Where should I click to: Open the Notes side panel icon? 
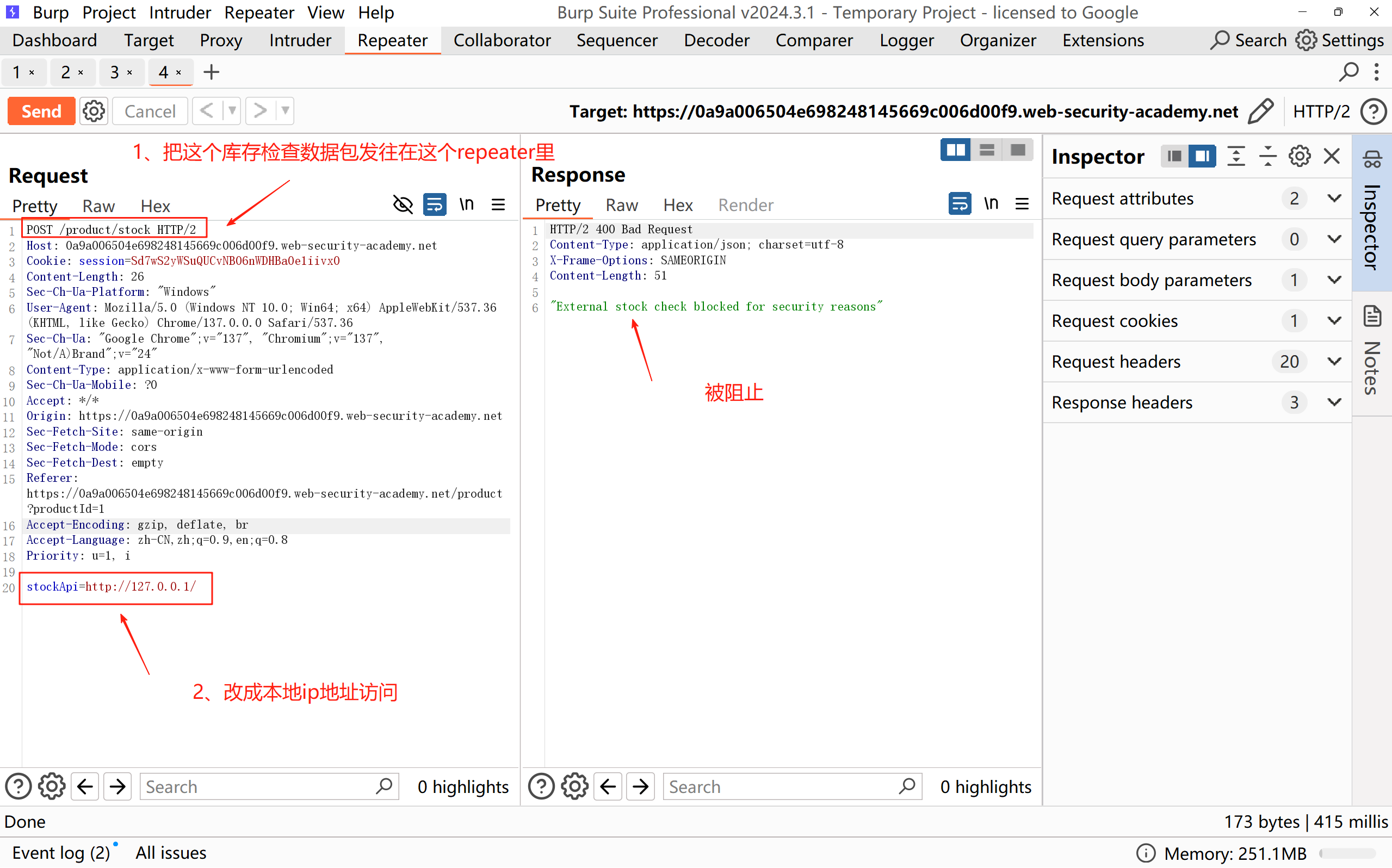tap(1372, 318)
